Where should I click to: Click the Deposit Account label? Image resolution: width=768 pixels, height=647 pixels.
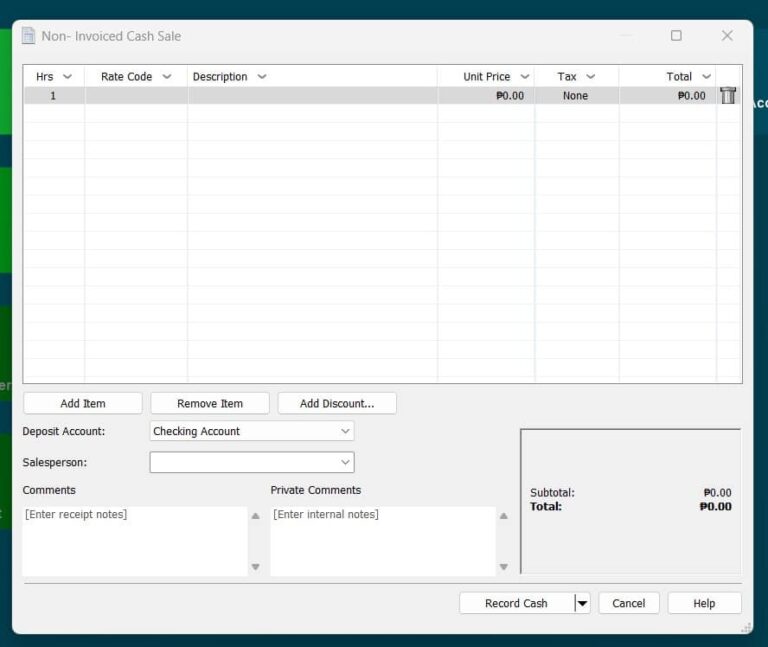[x=64, y=431]
